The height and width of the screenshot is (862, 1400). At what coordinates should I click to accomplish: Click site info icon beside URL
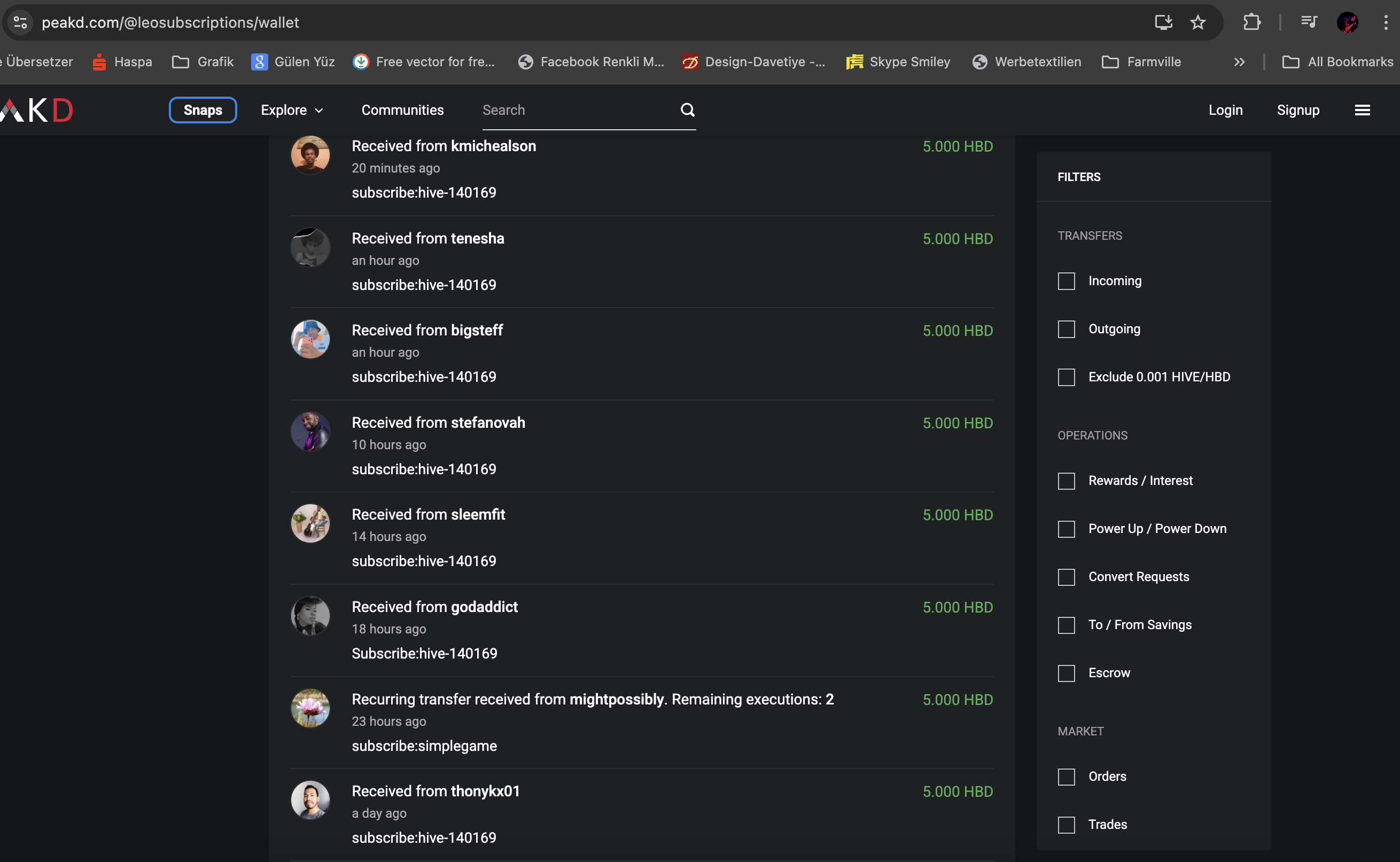pos(20,22)
